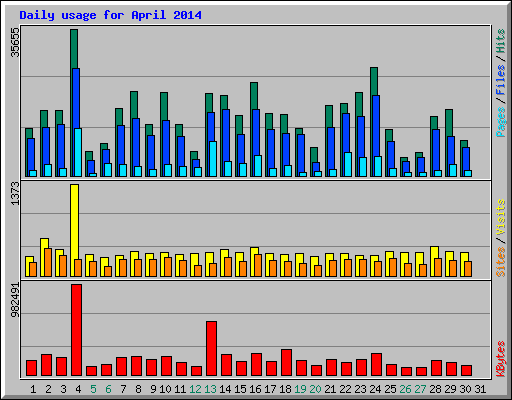Click day label 15 on the x-axis

point(240,389)
